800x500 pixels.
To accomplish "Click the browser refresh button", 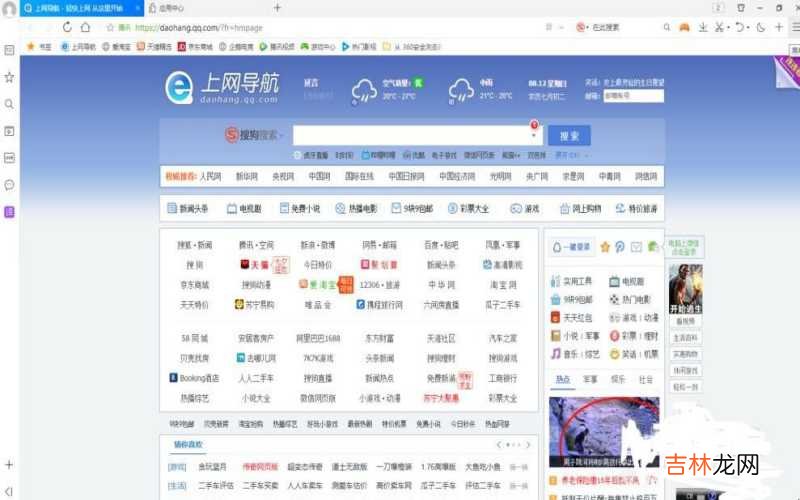I will tap(69, 27).
